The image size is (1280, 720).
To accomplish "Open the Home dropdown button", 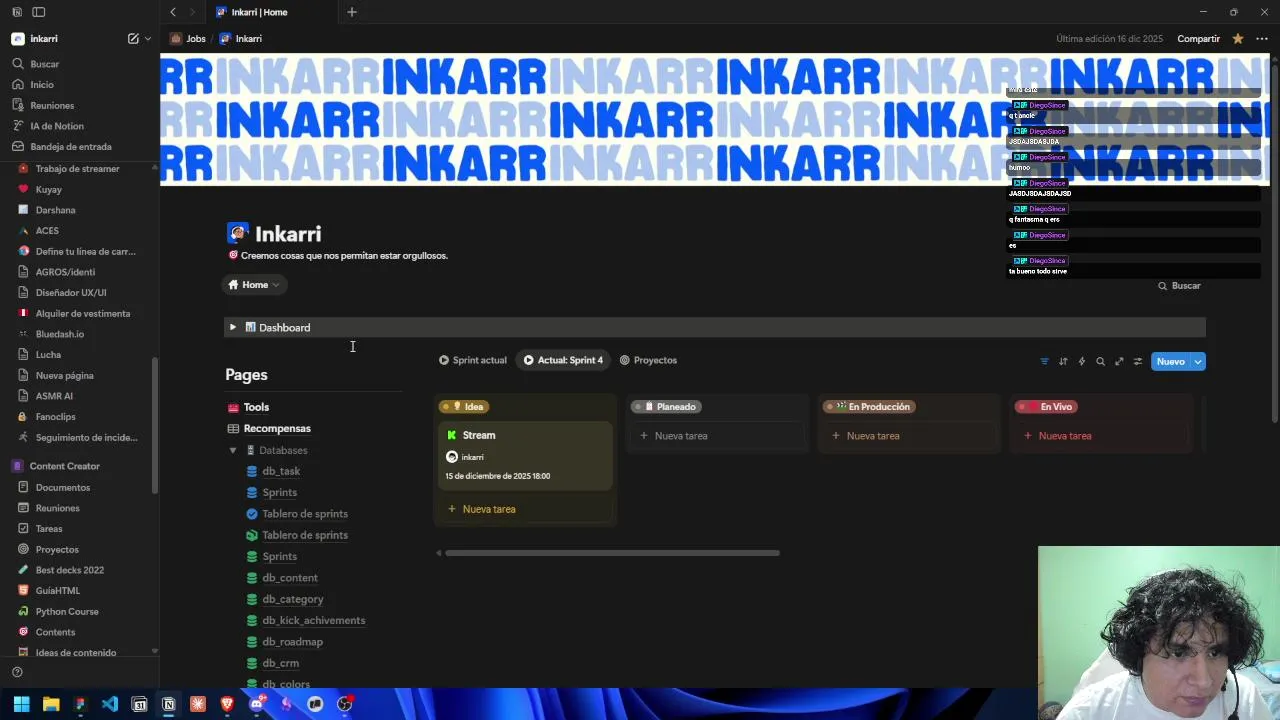I will click(x=254, y=285).
